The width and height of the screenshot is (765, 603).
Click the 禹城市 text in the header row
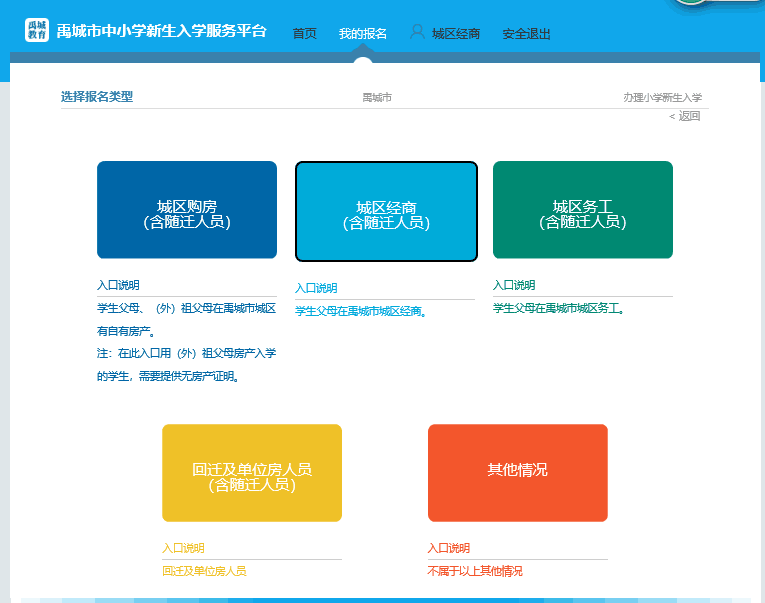[x=377, y=97]
